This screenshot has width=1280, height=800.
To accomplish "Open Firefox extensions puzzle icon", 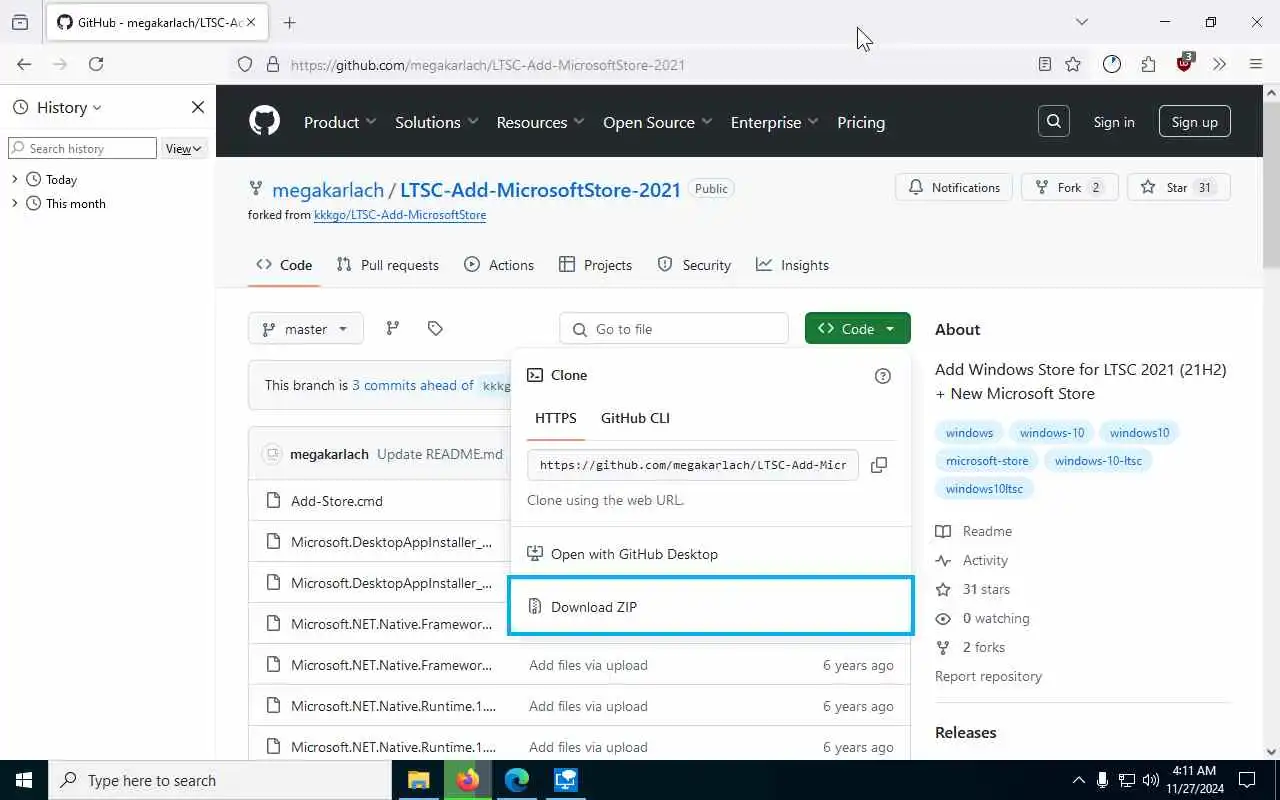I will tap(1148, 64).
